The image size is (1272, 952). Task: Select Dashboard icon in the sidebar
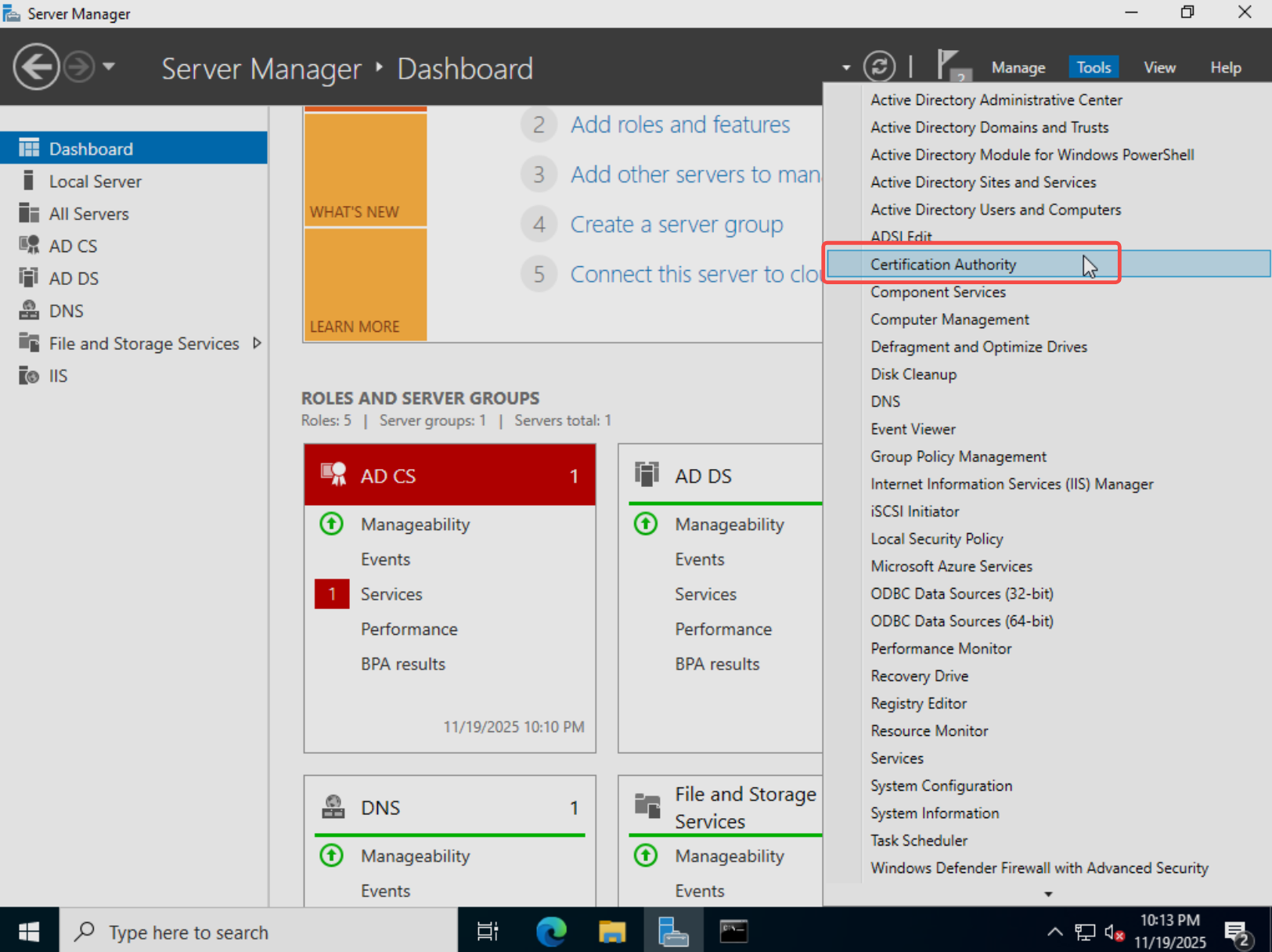tap(29, 148)
